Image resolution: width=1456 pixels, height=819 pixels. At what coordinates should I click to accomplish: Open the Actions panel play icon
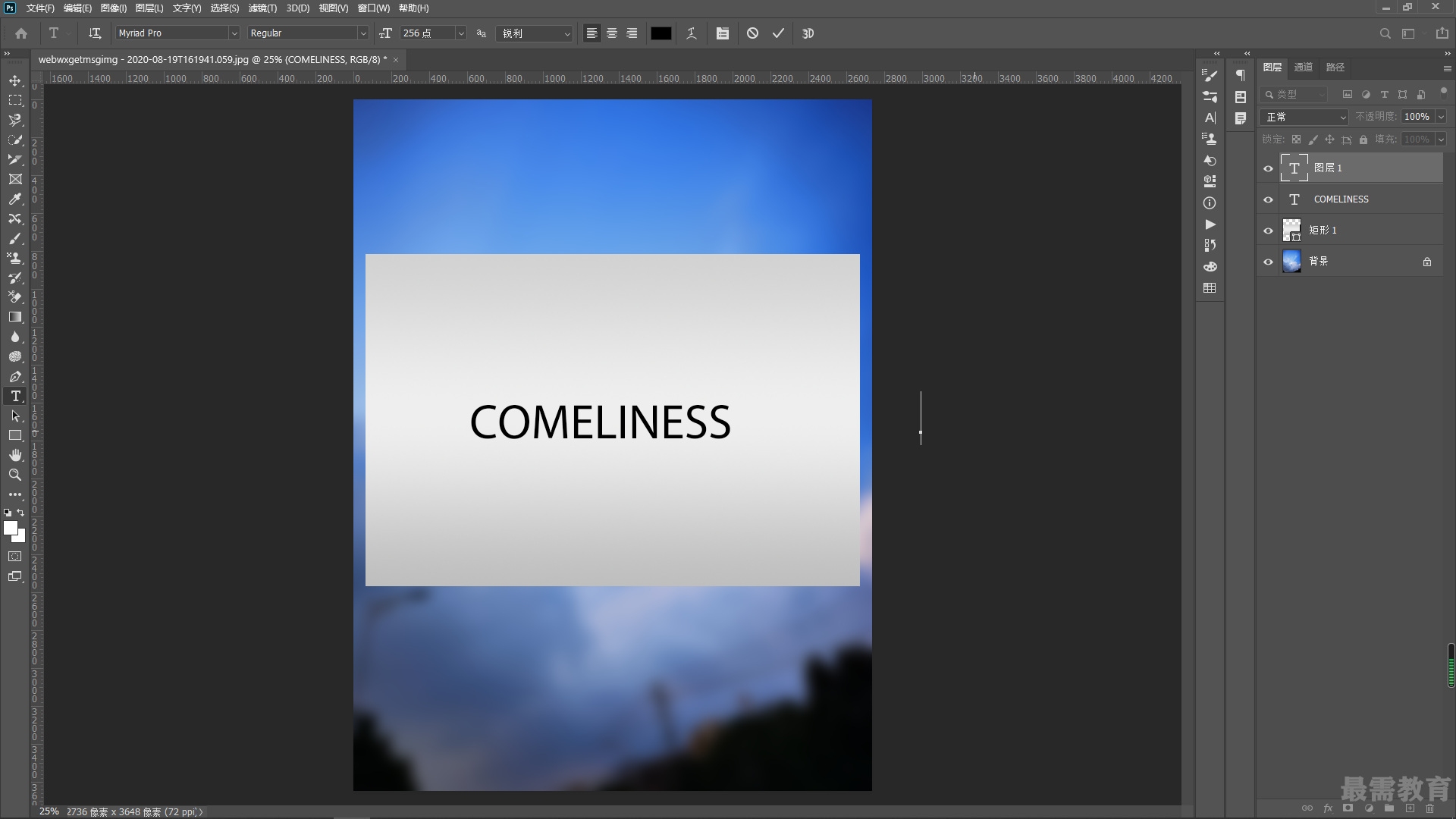1210,224
